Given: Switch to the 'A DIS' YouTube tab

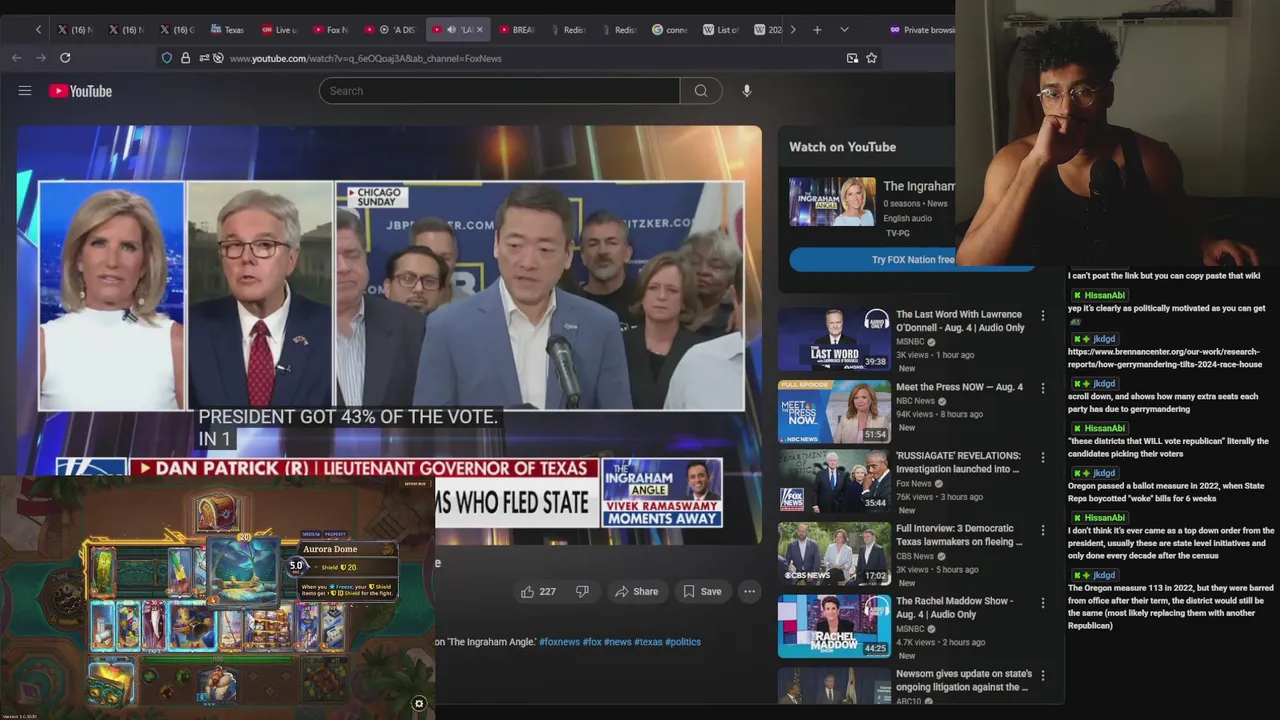Looking at the screenshot, I should (x=391, y=30).
